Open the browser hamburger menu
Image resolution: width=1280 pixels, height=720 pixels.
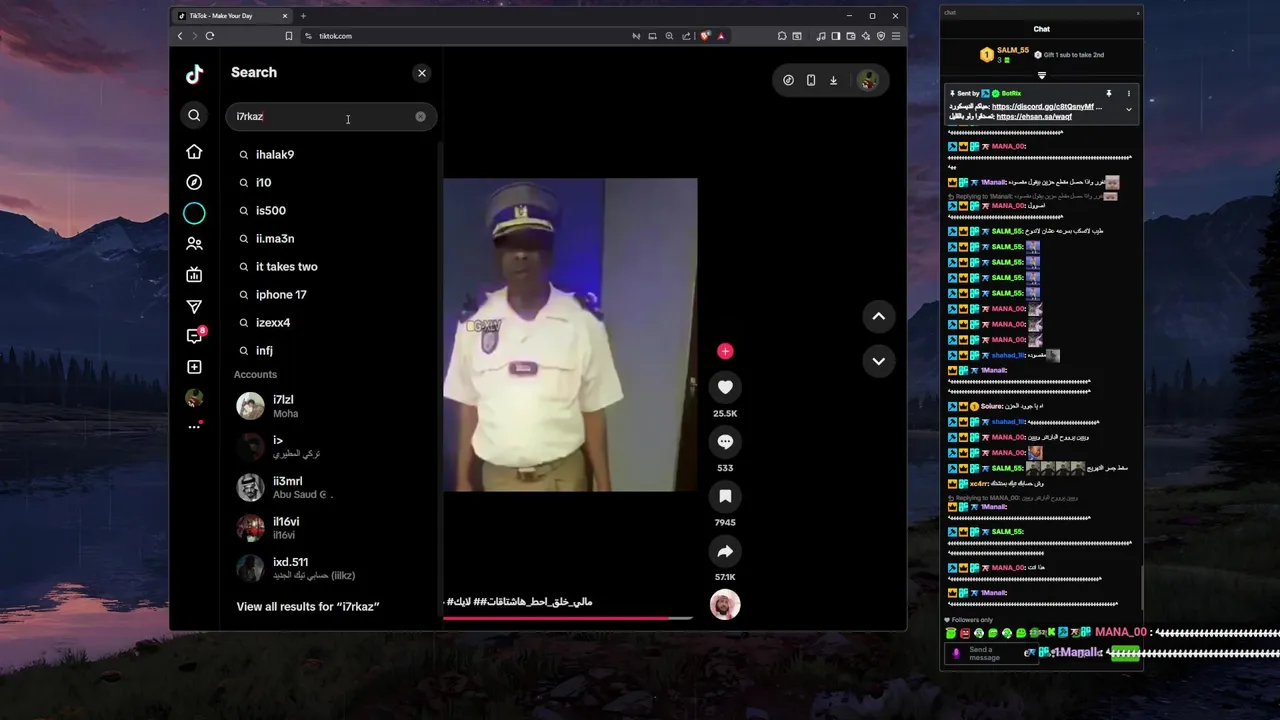tap(896, 36)
